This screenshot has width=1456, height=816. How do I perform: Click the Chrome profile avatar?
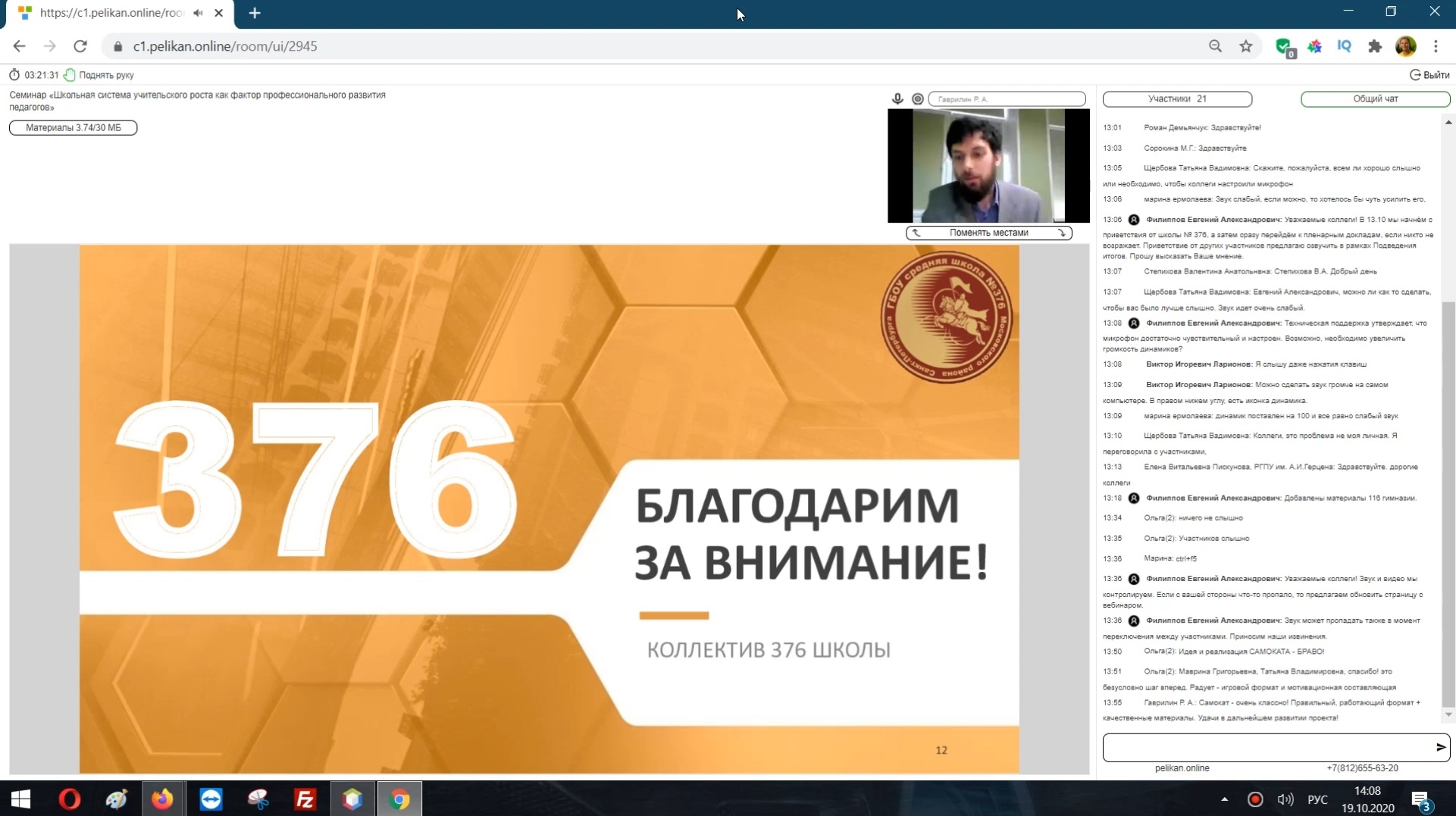1405,46
